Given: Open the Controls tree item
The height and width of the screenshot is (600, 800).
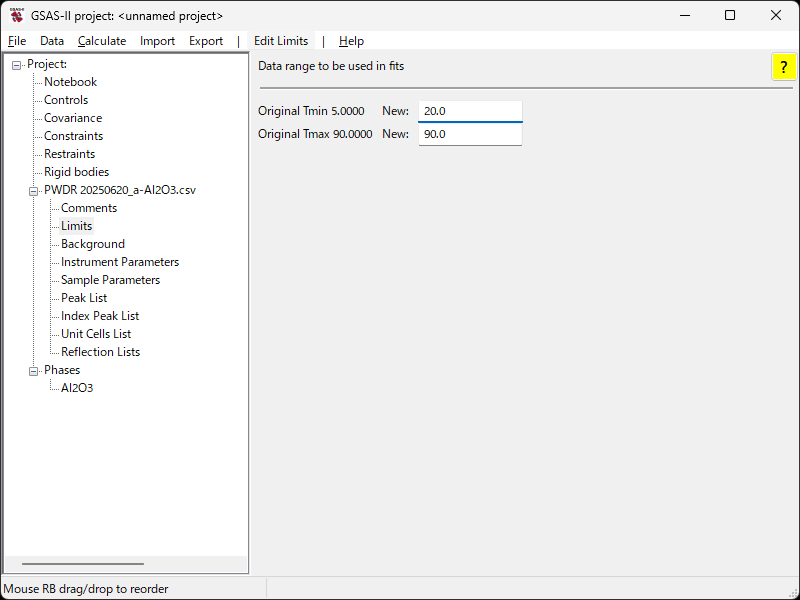Looking at the screenshot, I should 66,100.
